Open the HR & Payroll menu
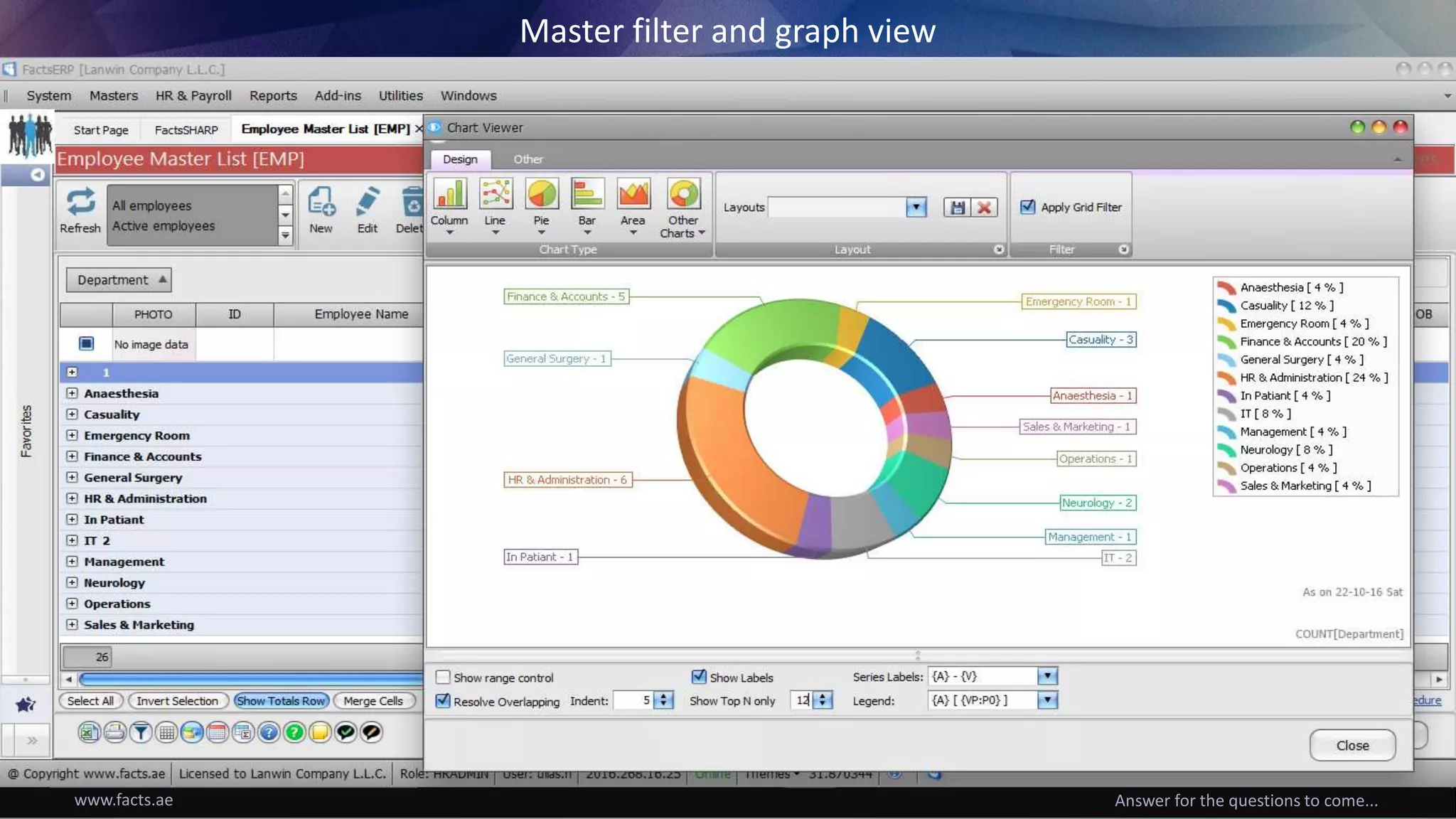This screenshot has height=819, width=1456. pyautogui.click(x=193, y=95)
